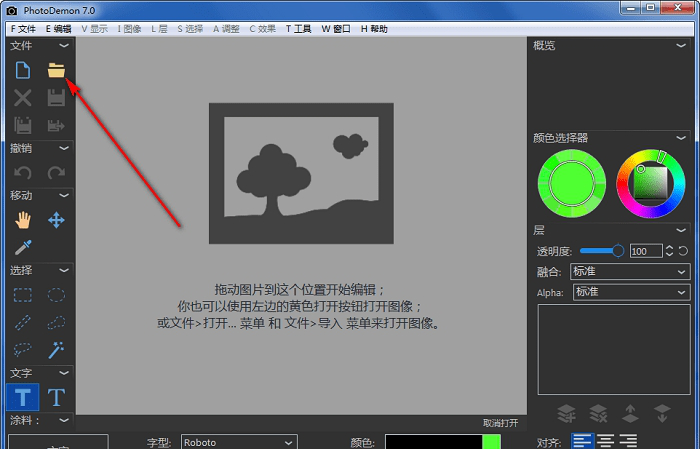700x466 pixels.
Task: Set text alignment to center
Action: (605, 441)
